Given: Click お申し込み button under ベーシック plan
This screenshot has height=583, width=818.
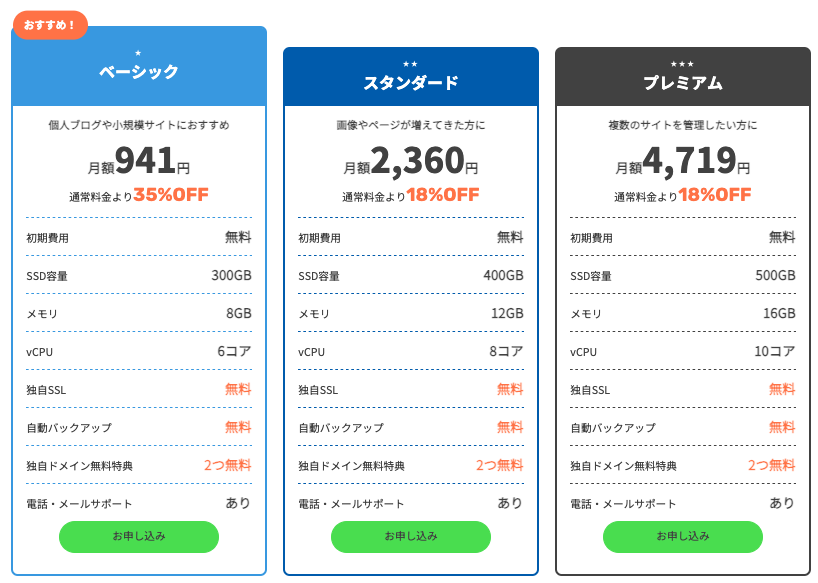Looking at the screenshot, I should pyautogui.click(x=139, y=536).
